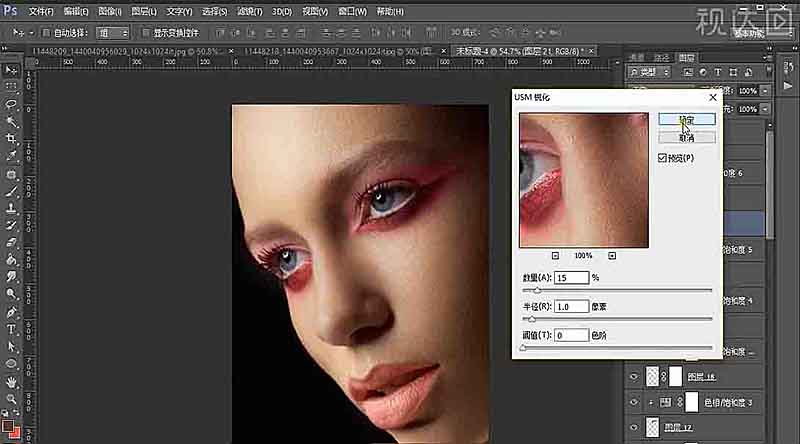Open the layer opacity 100% dropdown arrow
The image size is (800, 444).
click(765, 91)
